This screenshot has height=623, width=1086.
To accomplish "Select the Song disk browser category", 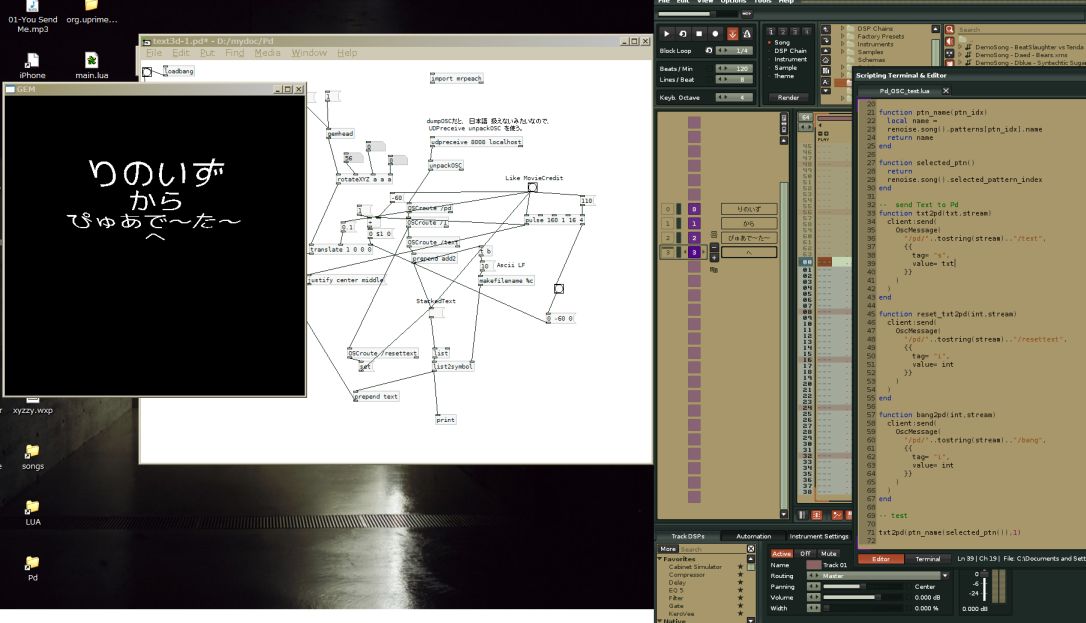I will 782,42.
